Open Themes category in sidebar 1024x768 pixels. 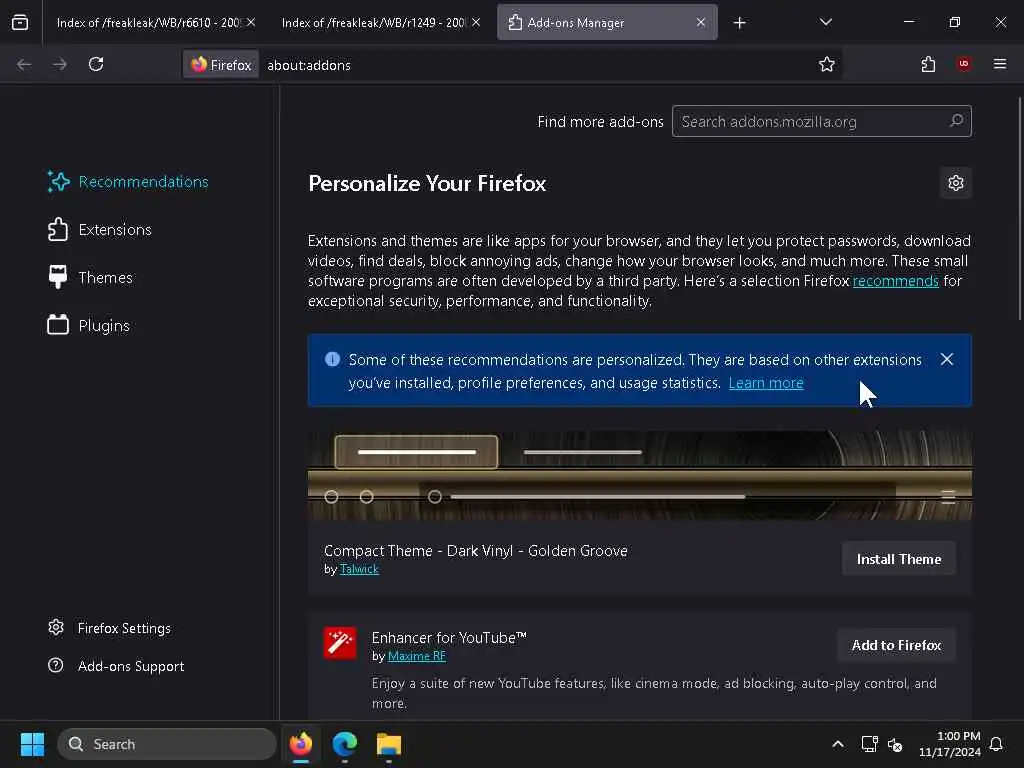click(90, 278)
